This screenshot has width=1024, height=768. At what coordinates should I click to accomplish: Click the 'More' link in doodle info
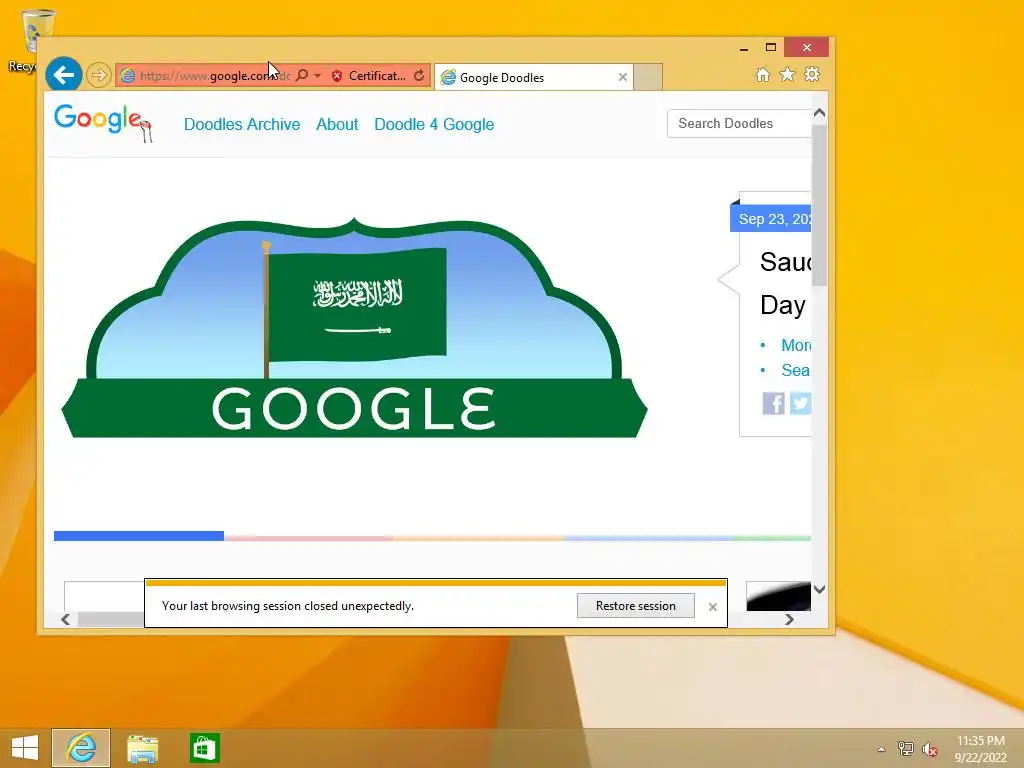tap(796, 345)
